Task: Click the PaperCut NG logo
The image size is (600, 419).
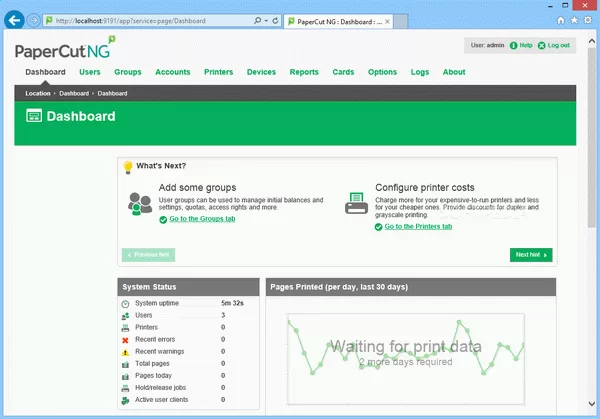Action: (x=65, y=48)
